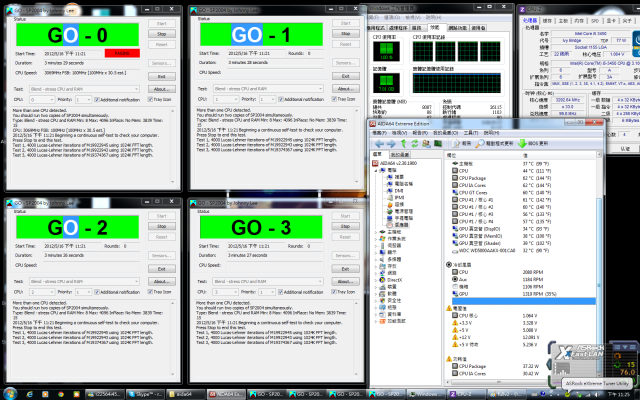Click the two-people icon in AIDA64 toolbar
640x400 pixels.
pyautogui.click(x=426, y=144)
